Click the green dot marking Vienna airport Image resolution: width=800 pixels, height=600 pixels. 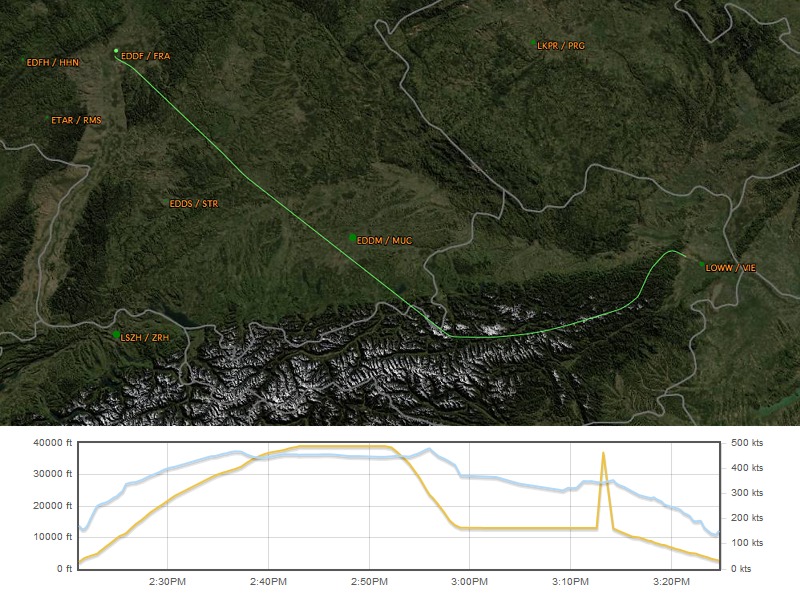click(x=702, y=264)
